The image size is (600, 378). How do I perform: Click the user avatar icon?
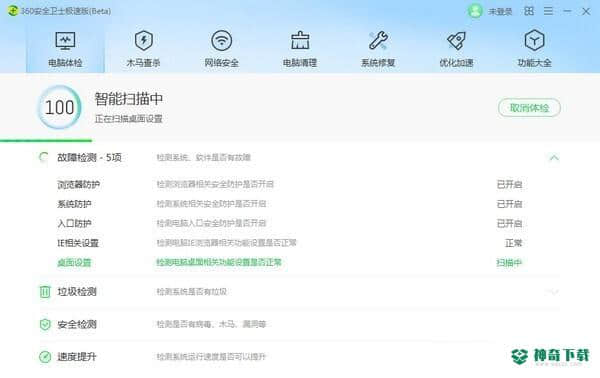coord(475,11)
